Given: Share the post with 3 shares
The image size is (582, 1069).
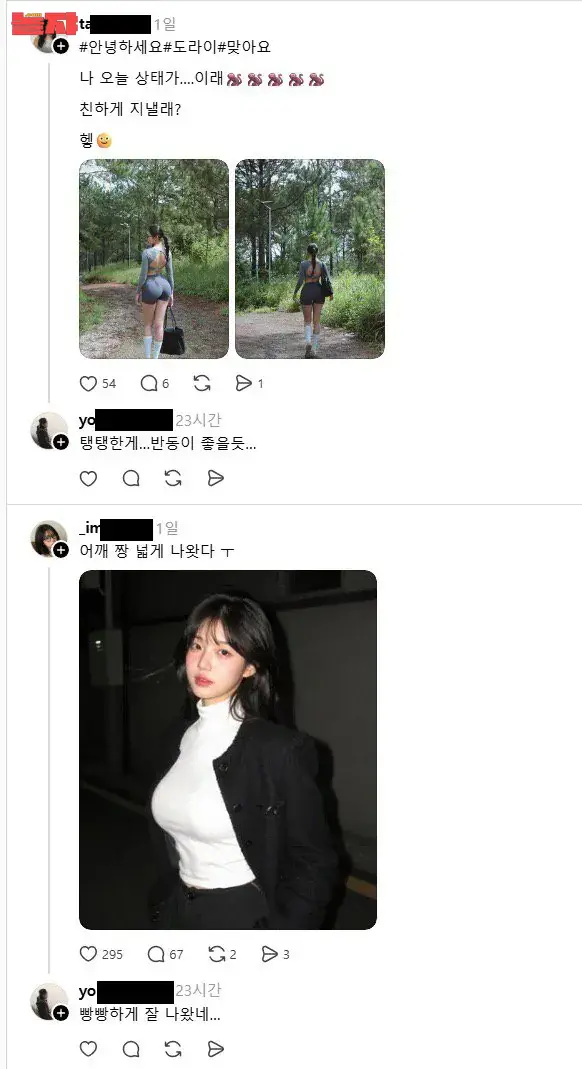Looking at the screenshot, I should [270, 954].
